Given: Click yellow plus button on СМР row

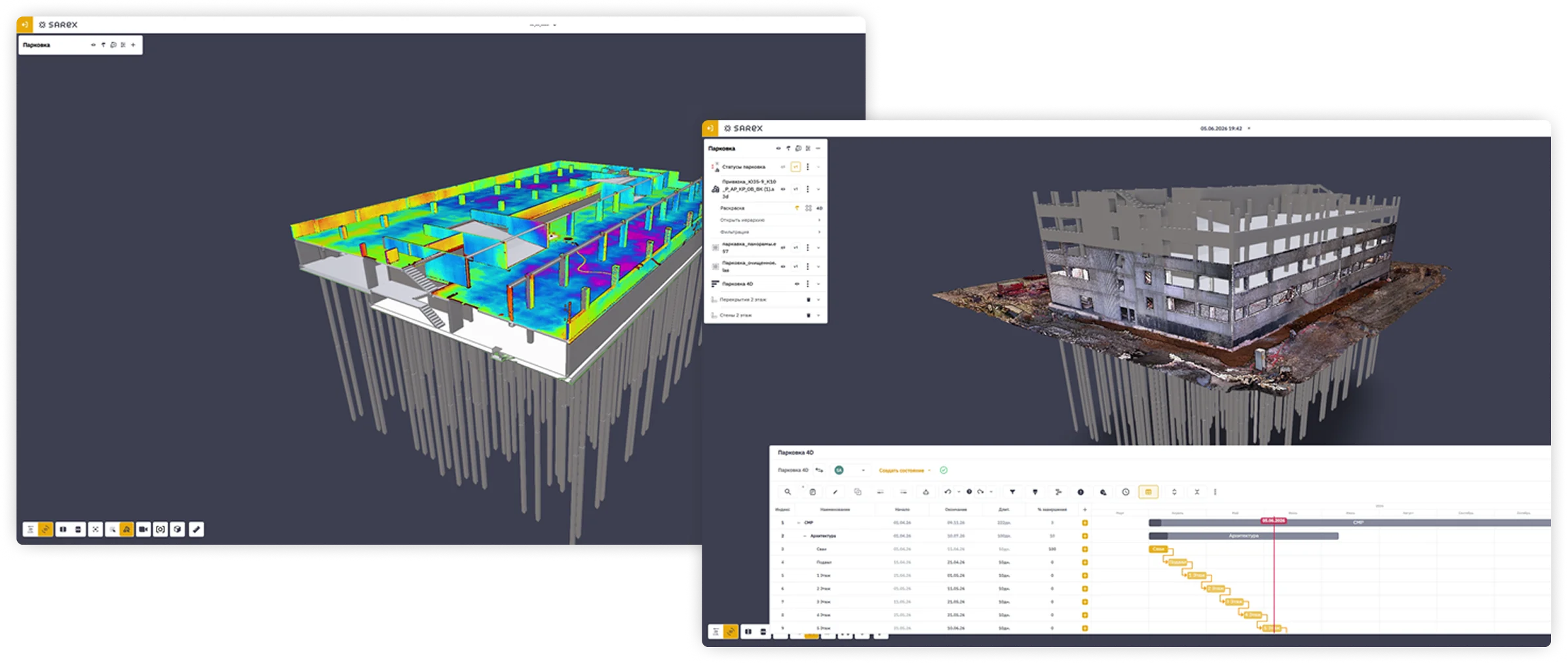Looking at the screenshot, I should (x=1085, y=523).
